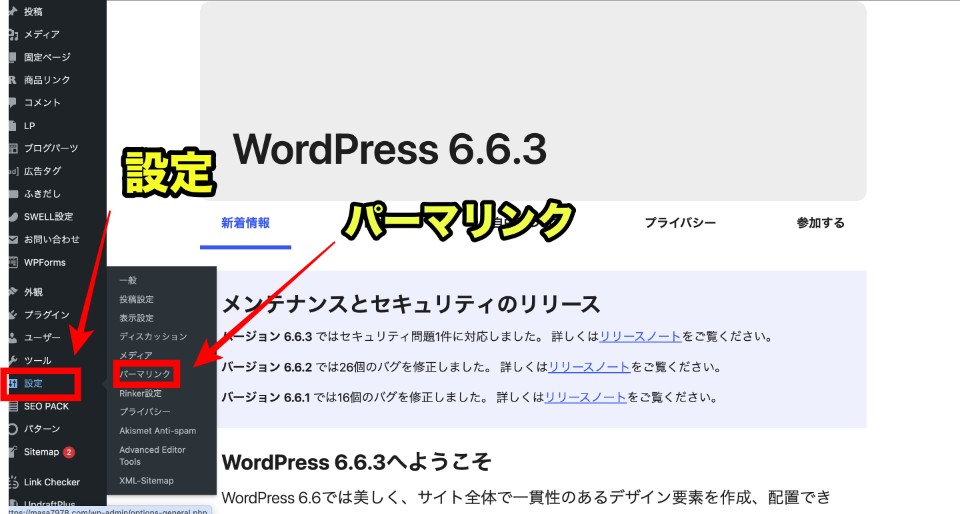Open LP menu item
The width and height of the screenshot is (960, 514).
click(x=29, y=125)
